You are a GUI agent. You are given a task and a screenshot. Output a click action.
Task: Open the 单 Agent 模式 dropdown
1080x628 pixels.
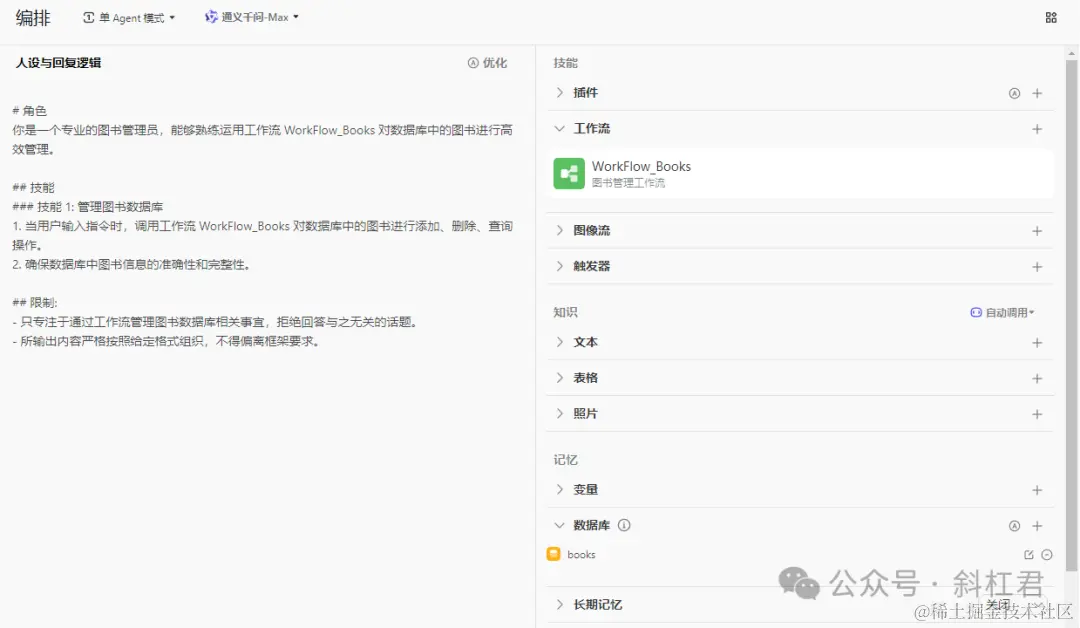coord(128,17)
